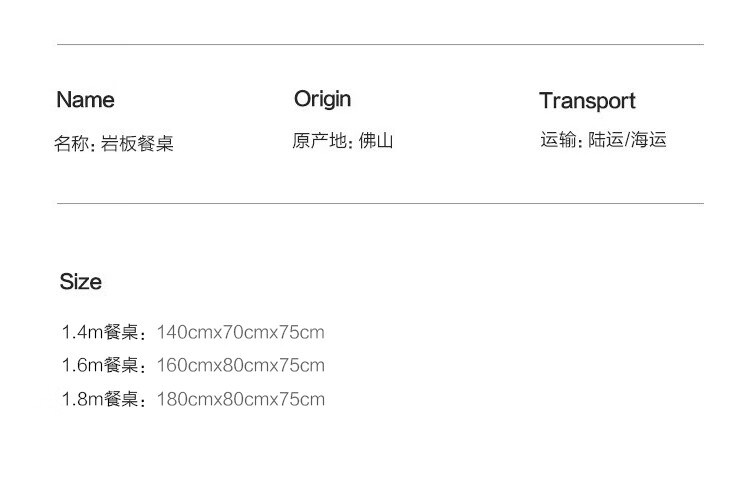Select the 海运 transport option text
The image size is (750, 496).
pos(648,140)
